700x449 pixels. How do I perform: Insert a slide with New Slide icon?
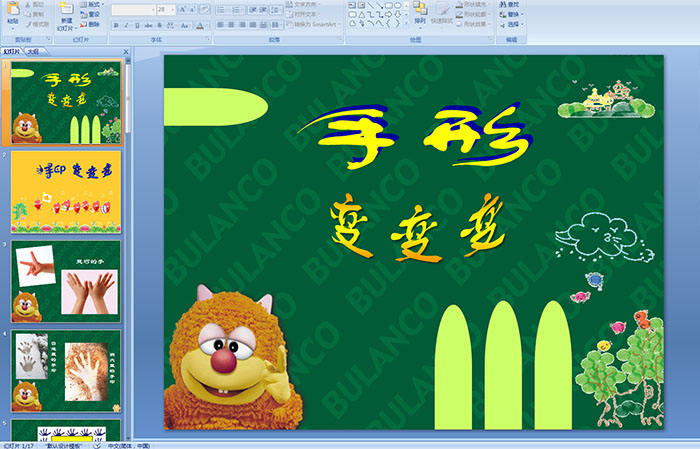pyautogui.click(x=67, y=8)
